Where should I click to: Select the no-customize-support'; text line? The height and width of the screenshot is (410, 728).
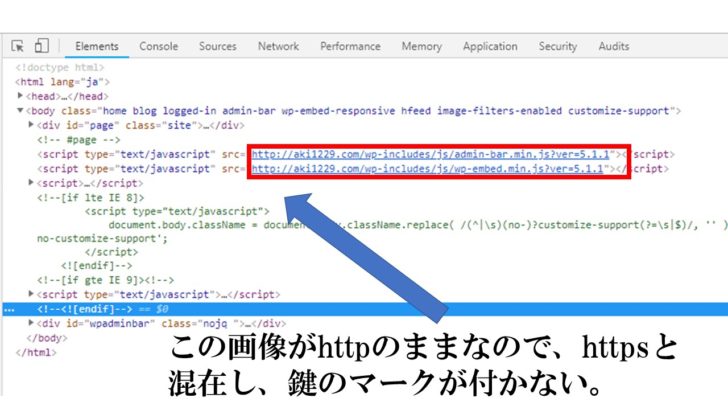[102, 239]
